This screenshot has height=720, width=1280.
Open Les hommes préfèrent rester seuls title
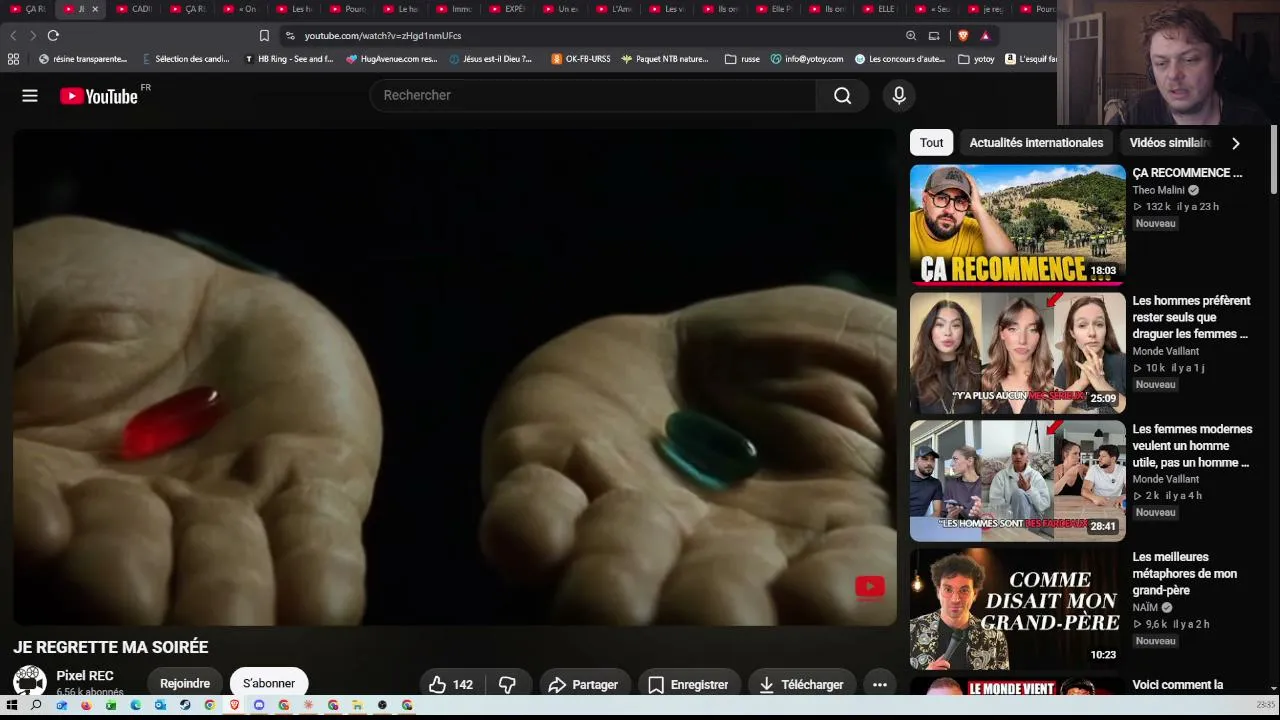click(1191, 317)
